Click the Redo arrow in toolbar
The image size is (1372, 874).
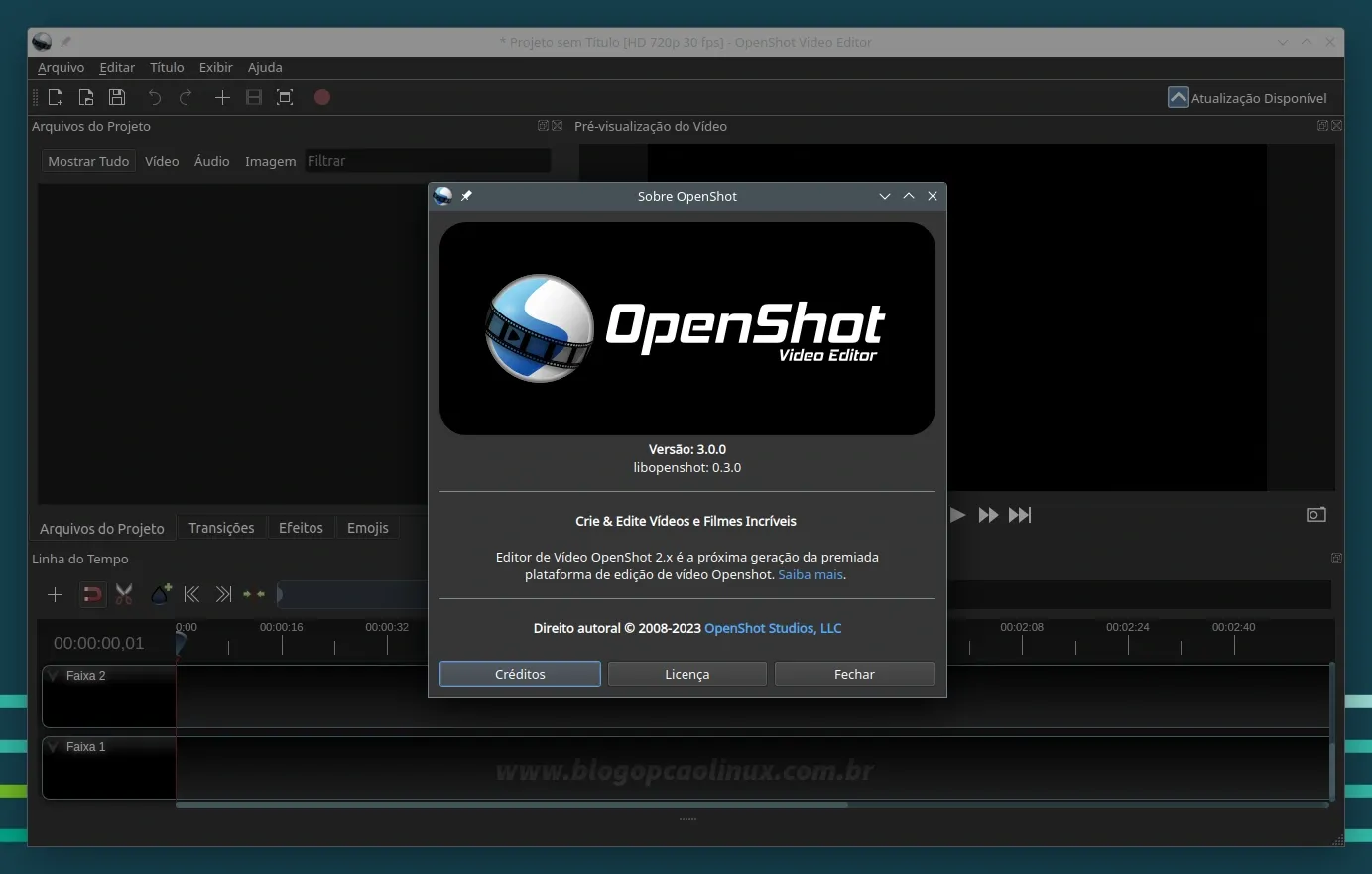[186, 97]
